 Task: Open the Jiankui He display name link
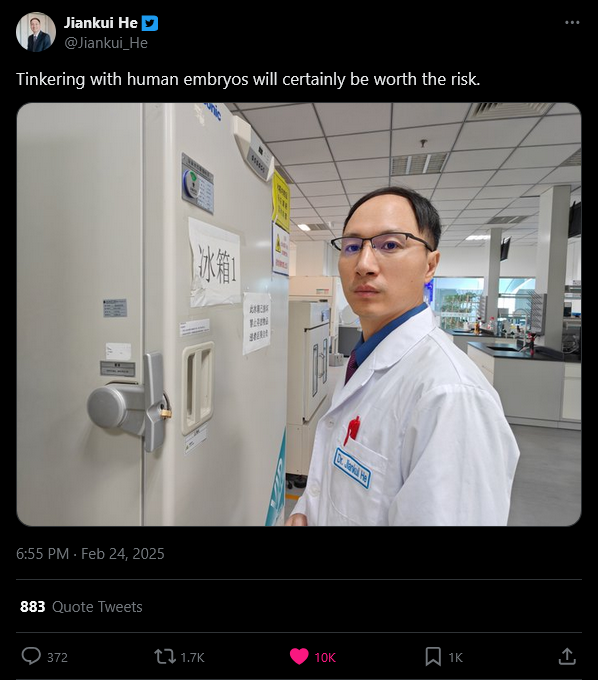[x=101, y=23]
